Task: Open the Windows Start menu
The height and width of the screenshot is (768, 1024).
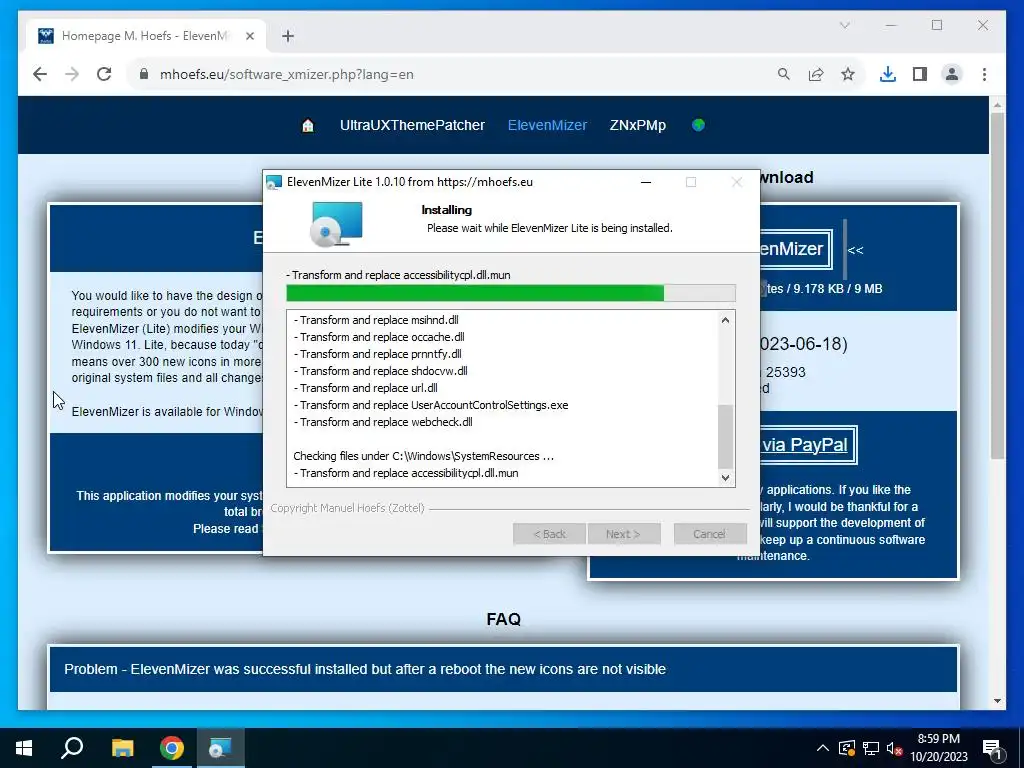Action: pyautogui.click(x=24, y=748)
